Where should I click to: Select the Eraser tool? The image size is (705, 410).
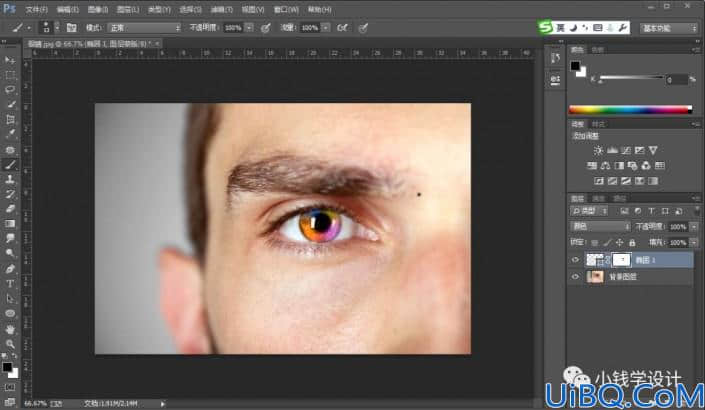click(x=10, y=209)
